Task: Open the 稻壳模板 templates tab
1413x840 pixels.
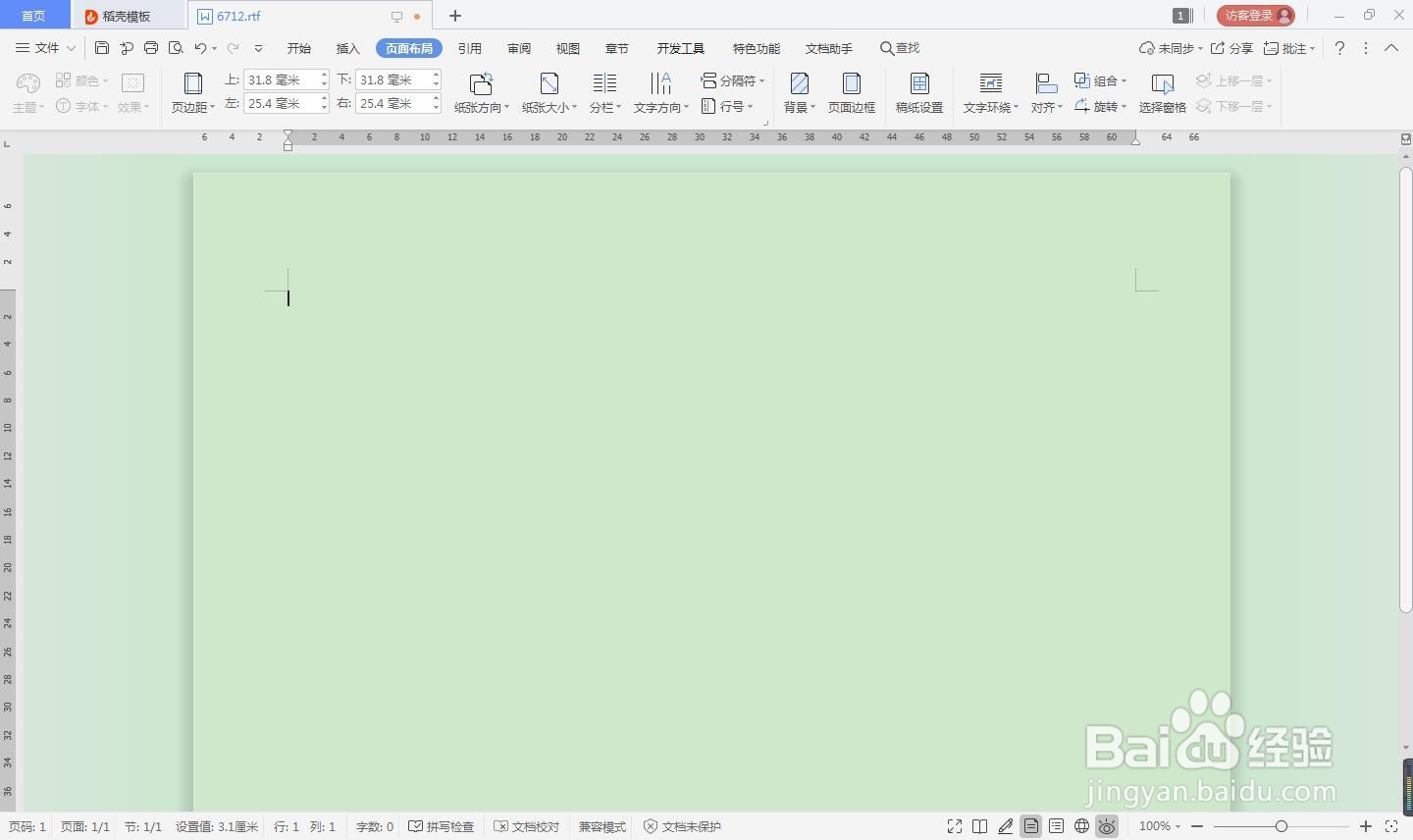Action: pos(128,16)
